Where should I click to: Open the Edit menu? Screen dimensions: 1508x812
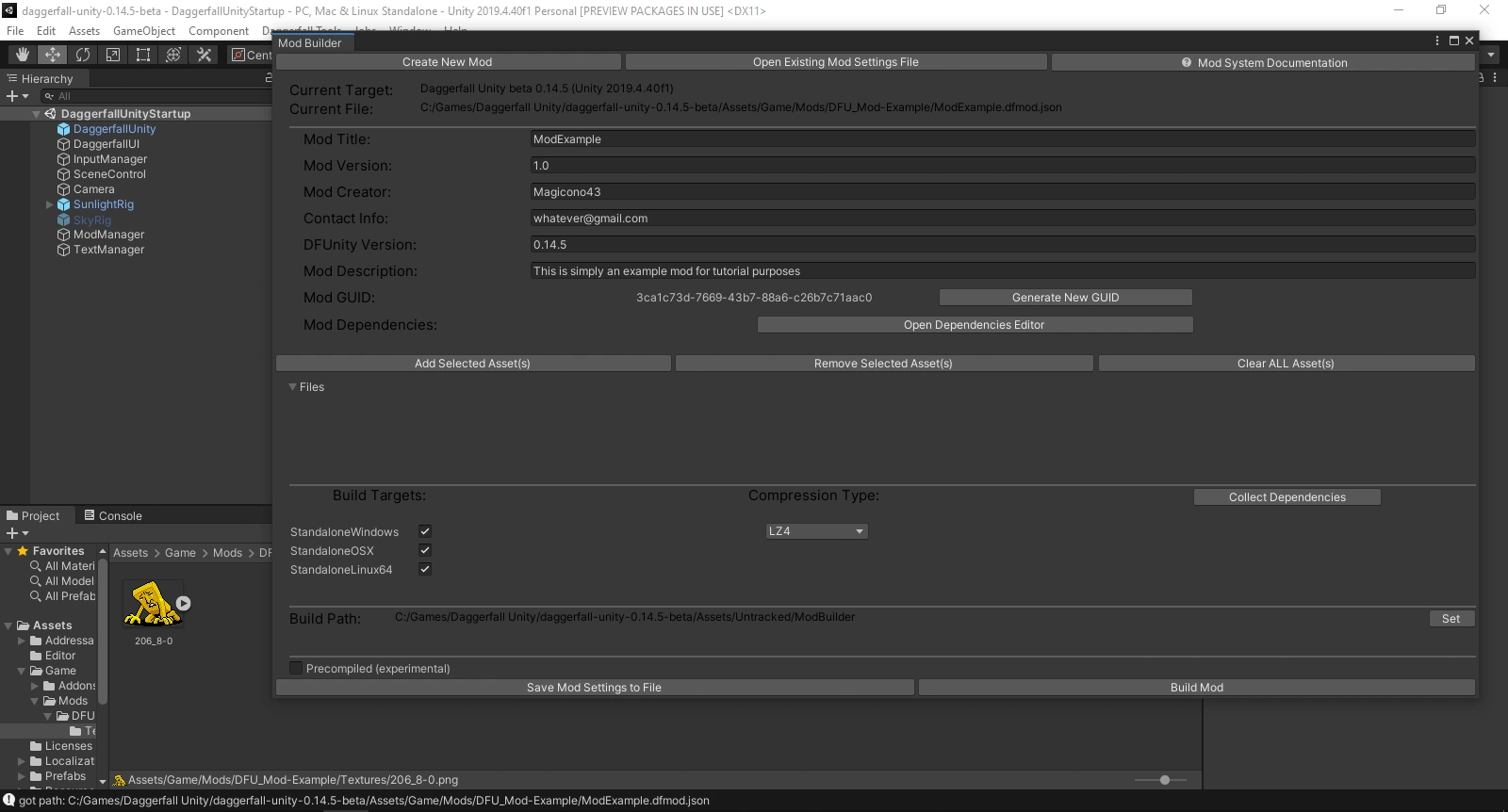pos(46,31)
